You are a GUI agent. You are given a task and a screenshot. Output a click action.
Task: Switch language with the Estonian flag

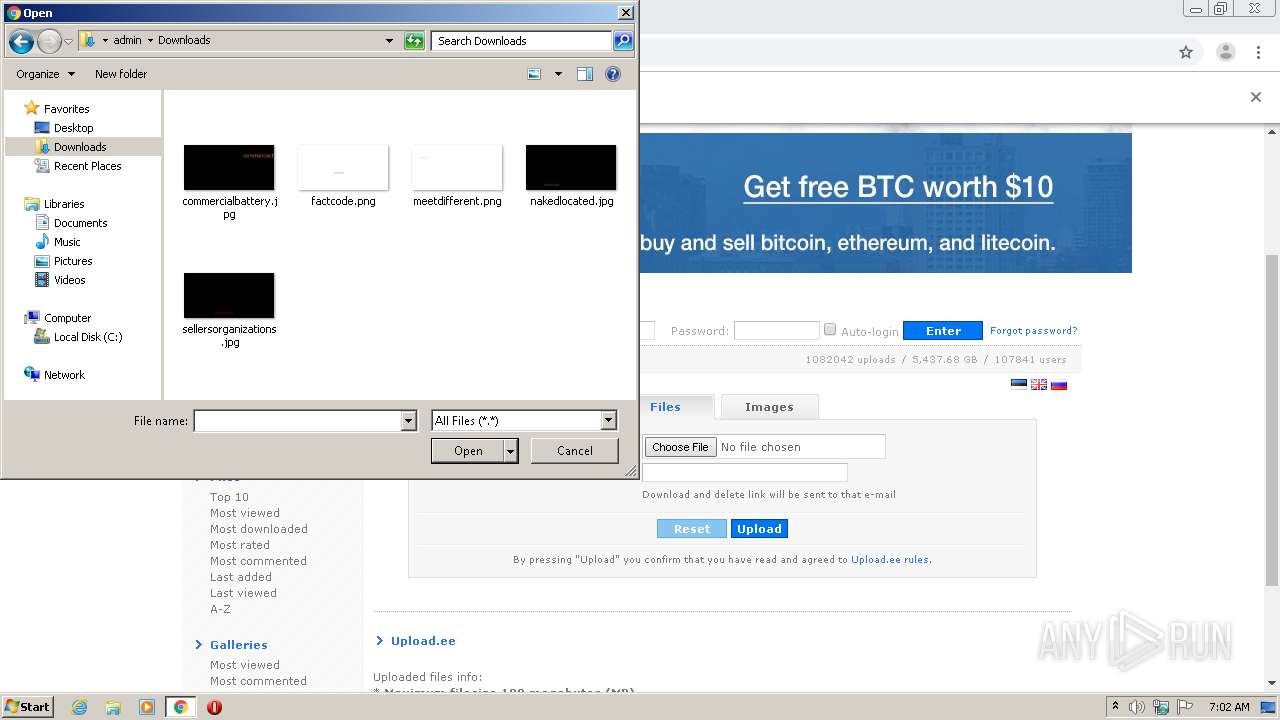click(x=1019, y=384)
